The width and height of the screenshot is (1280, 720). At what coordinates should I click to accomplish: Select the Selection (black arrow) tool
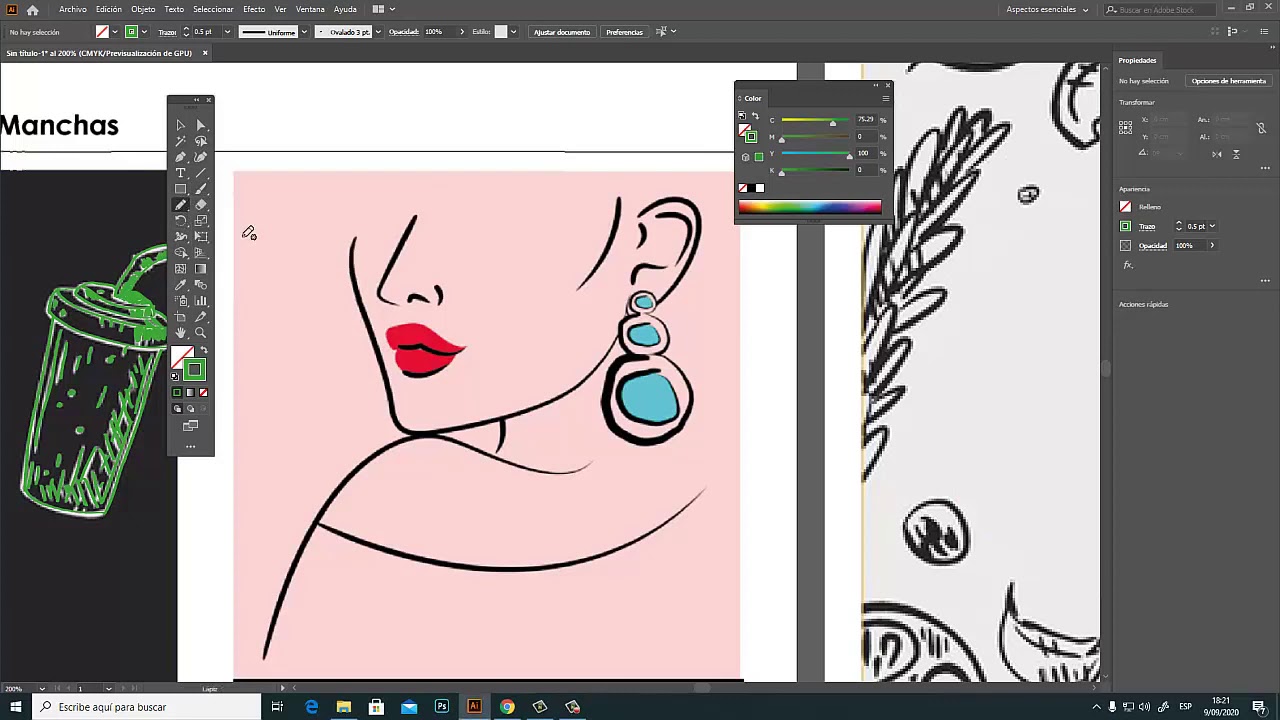click(181, 125)
